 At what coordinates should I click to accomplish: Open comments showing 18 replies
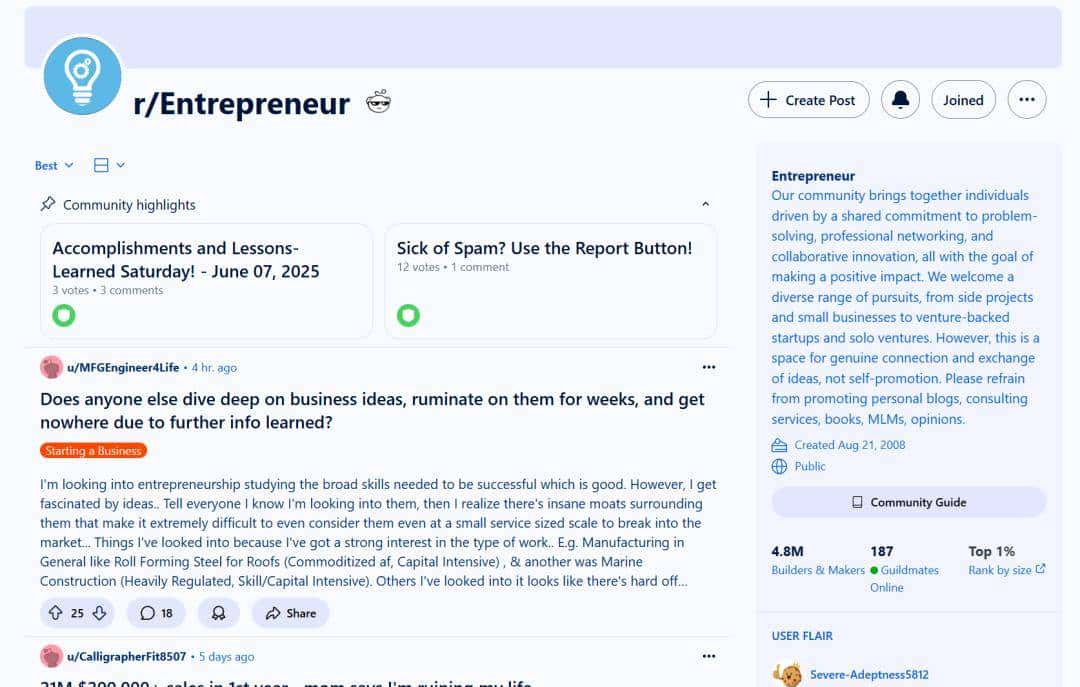point(156,613)
